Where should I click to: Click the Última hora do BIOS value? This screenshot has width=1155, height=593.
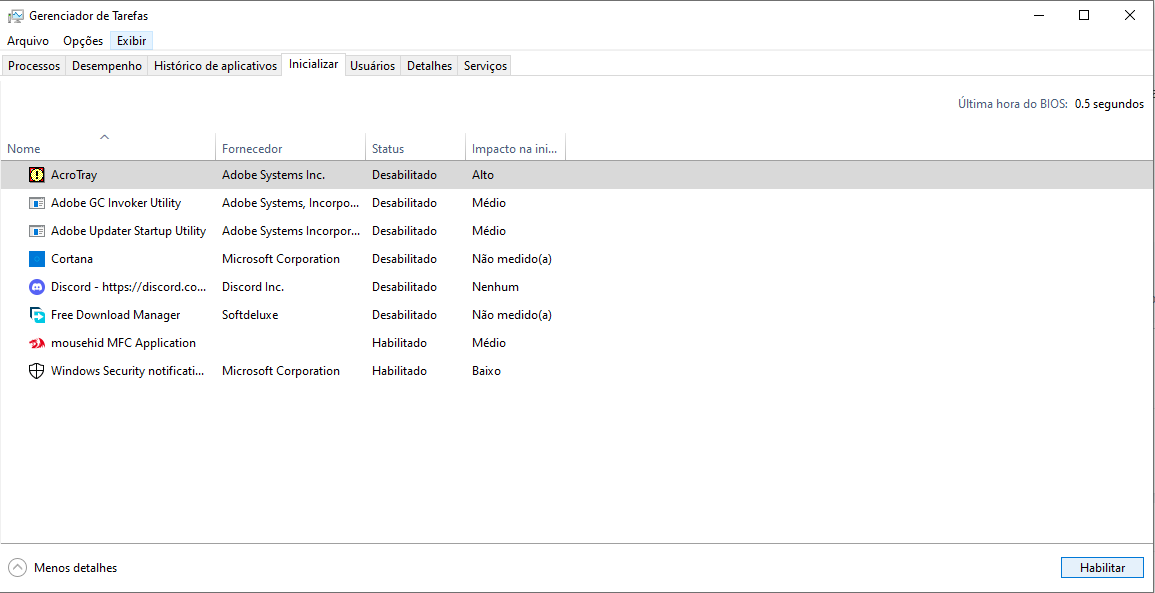(1109, 105)
